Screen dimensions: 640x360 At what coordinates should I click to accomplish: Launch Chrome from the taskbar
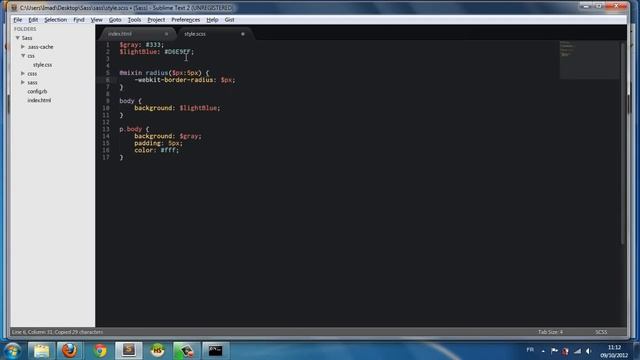[x=100, y=351]
